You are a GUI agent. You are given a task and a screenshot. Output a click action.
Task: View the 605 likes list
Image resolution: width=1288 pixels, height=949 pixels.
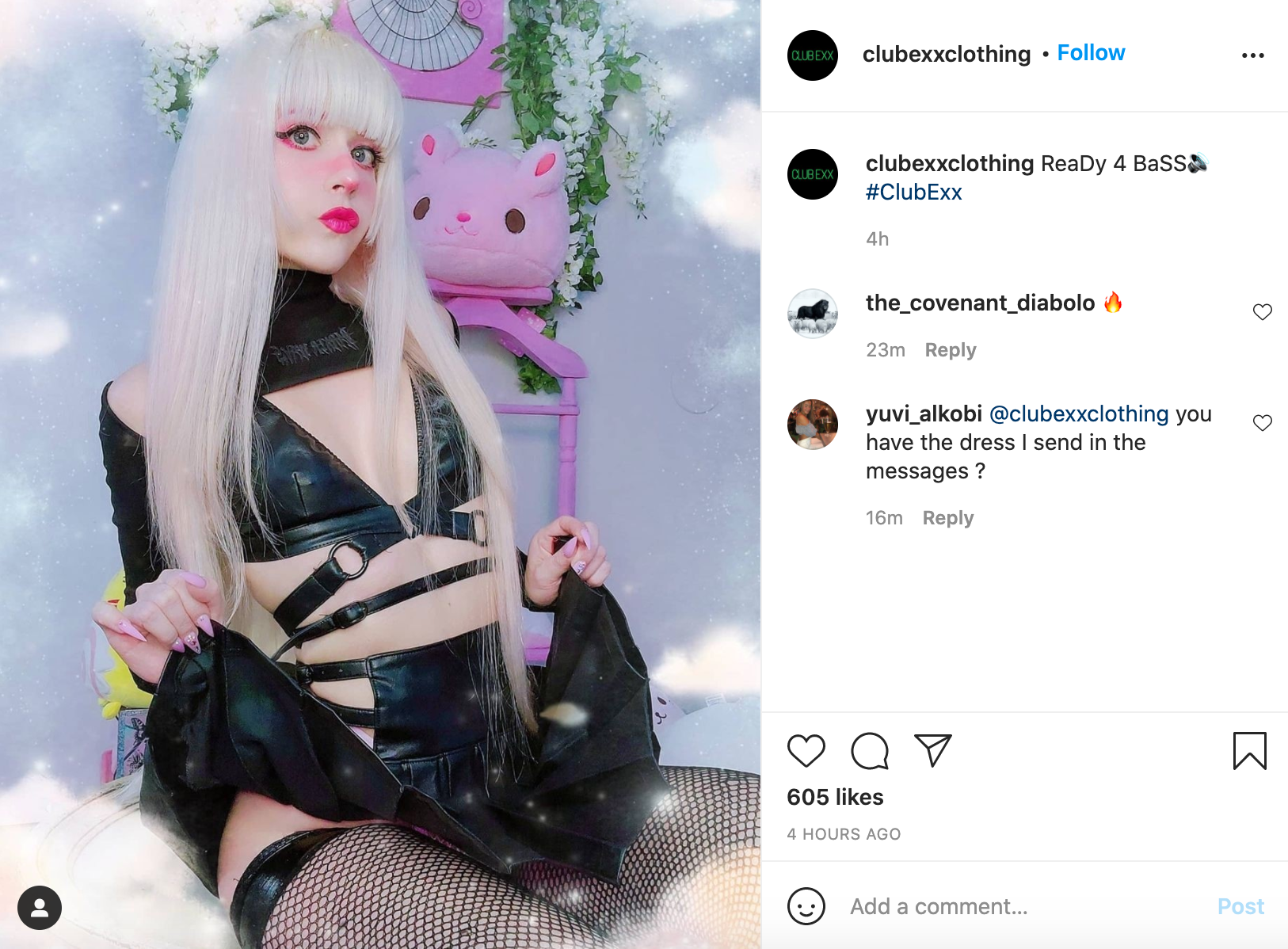835,797
